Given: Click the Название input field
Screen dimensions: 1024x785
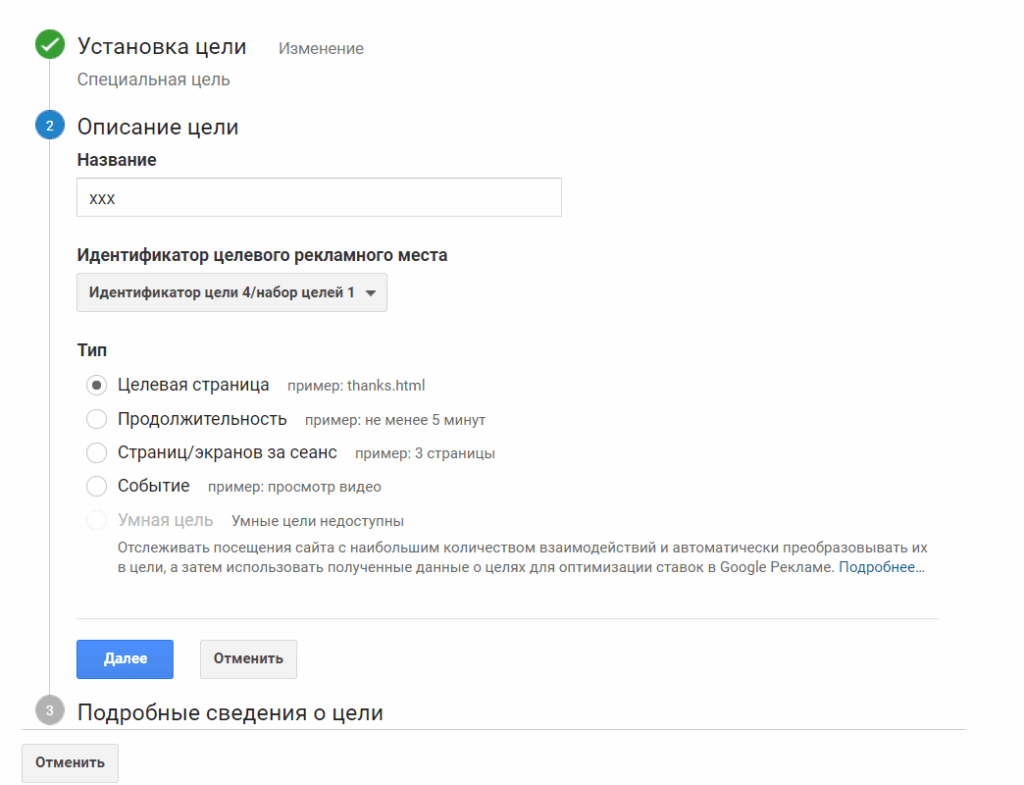Looking at the screenshot, I should click(x=319, y=198).
